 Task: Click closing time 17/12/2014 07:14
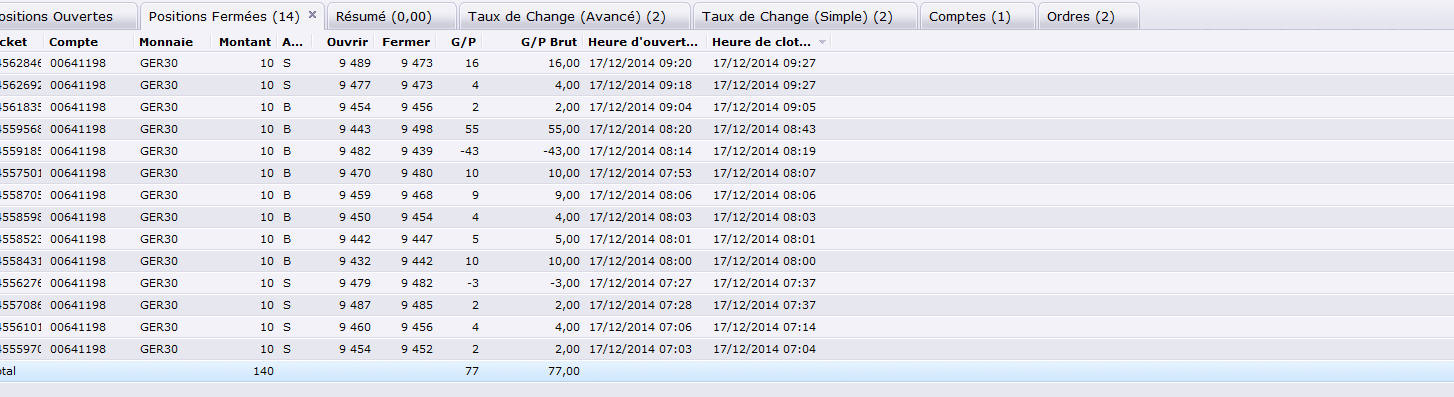tap(765, 327)
